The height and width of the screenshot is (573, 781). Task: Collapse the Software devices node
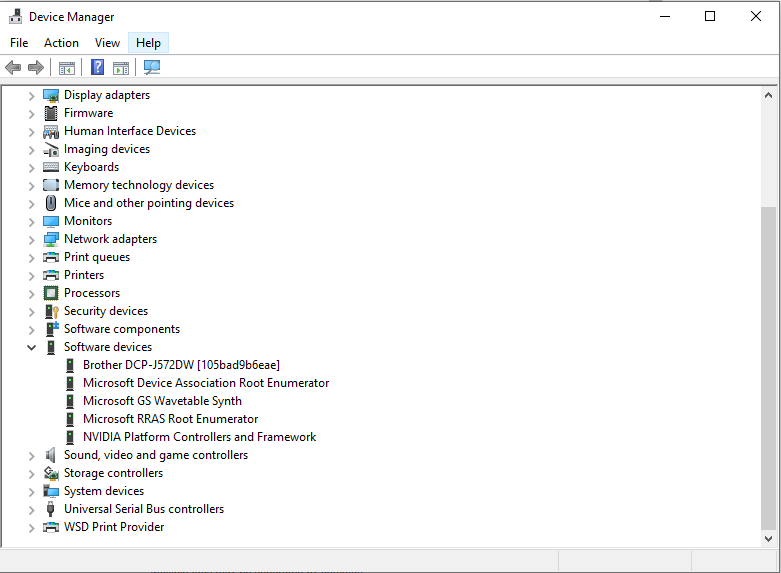coord(31,347)
